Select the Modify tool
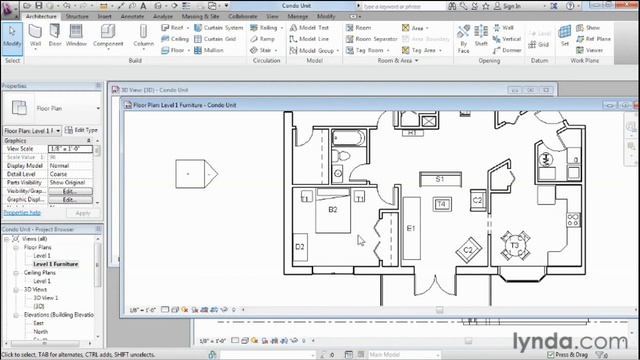 click(x=12, y=38)
